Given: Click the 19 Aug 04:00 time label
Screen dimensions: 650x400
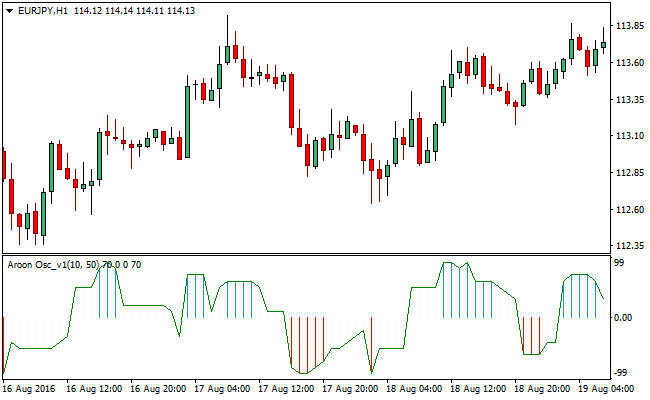Looking at the screenshot, I should (x=606, y=388).
